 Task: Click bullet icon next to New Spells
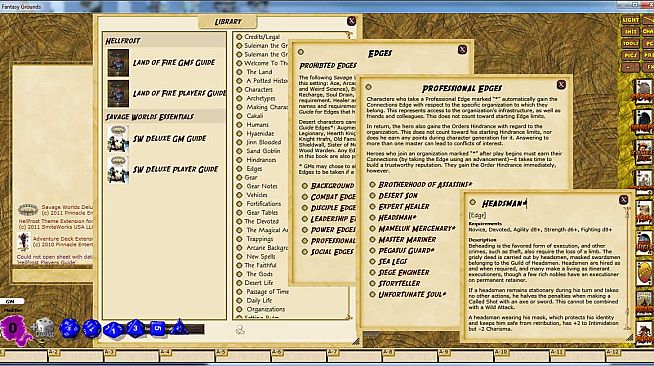pos(239,257)
